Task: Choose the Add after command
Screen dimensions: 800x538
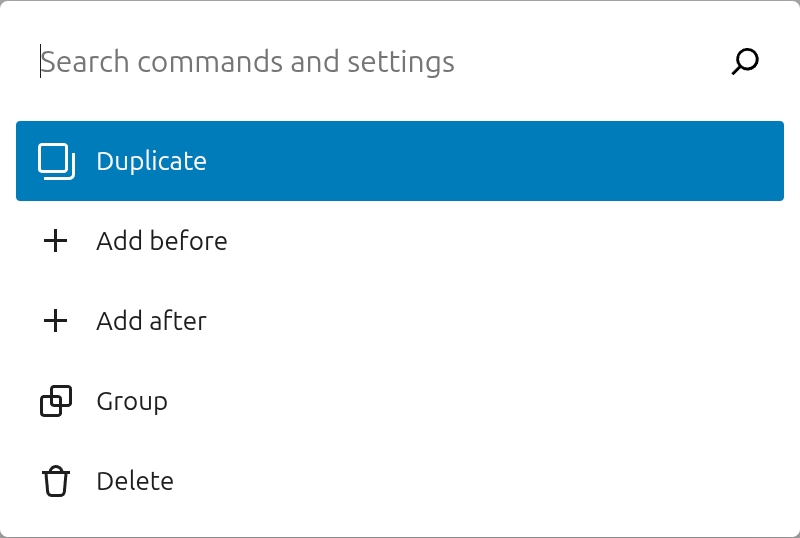Action: click(400, 321)
